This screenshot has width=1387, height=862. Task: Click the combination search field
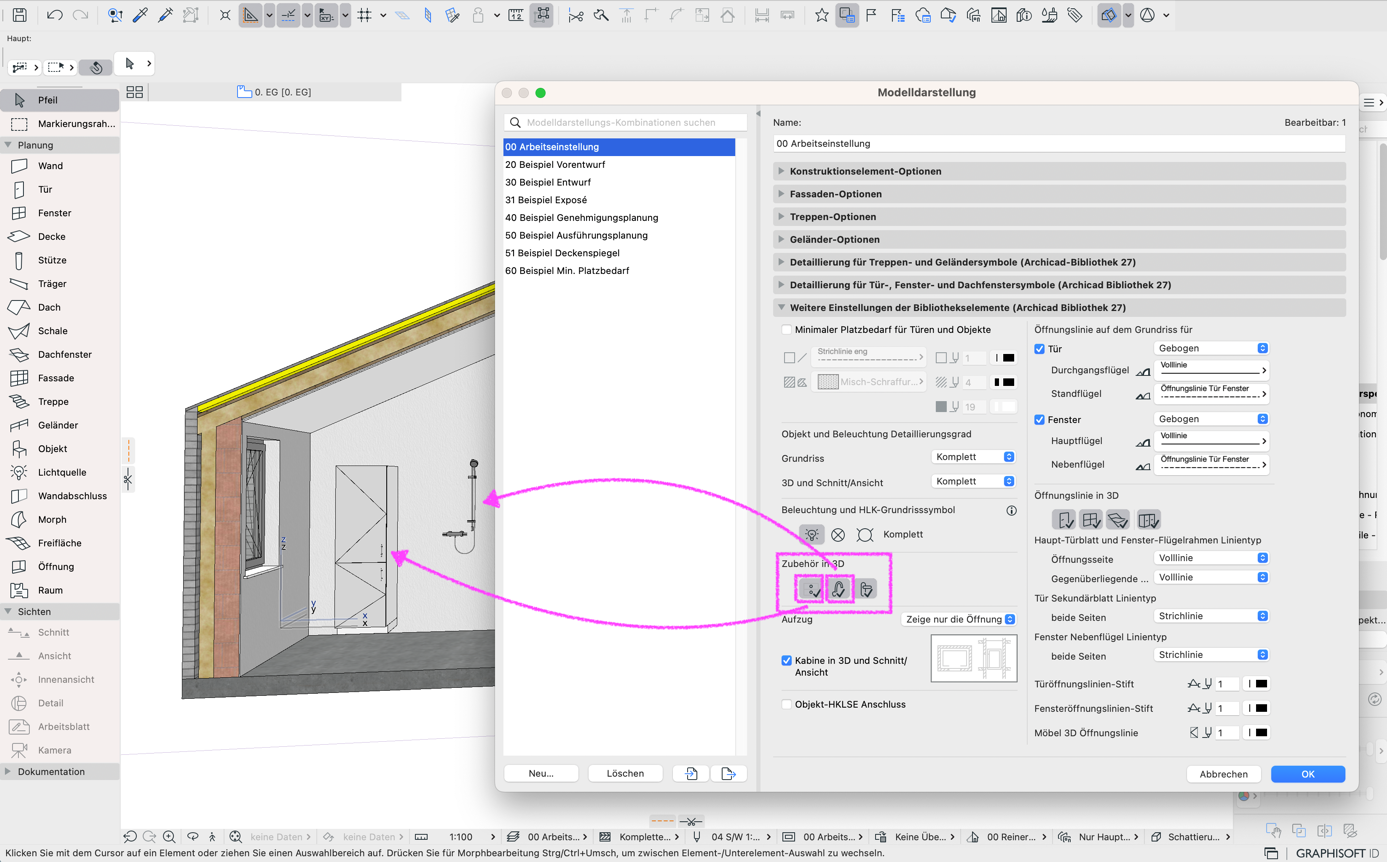click(625, 123)
